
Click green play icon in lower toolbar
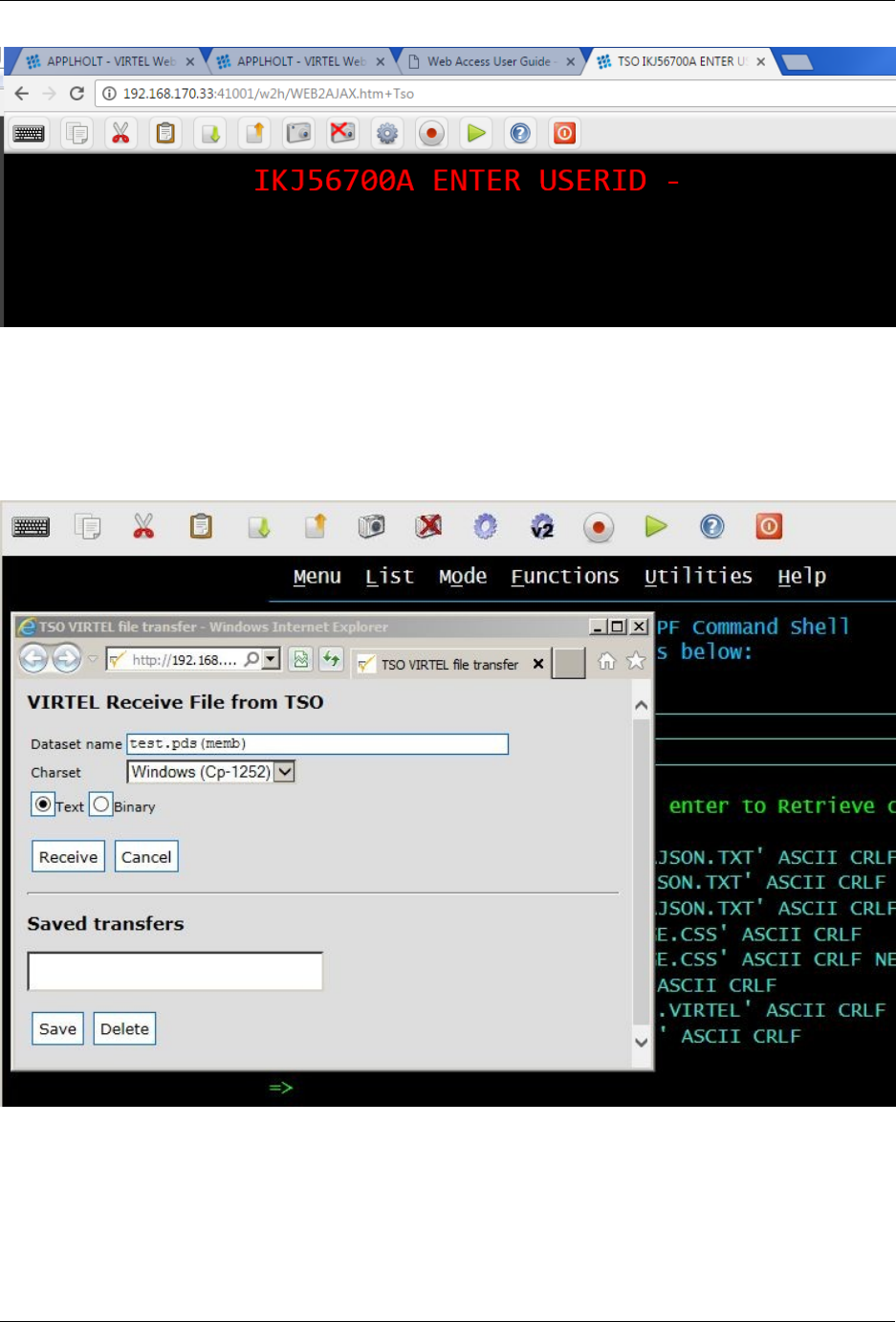click(x=656, y=526)
